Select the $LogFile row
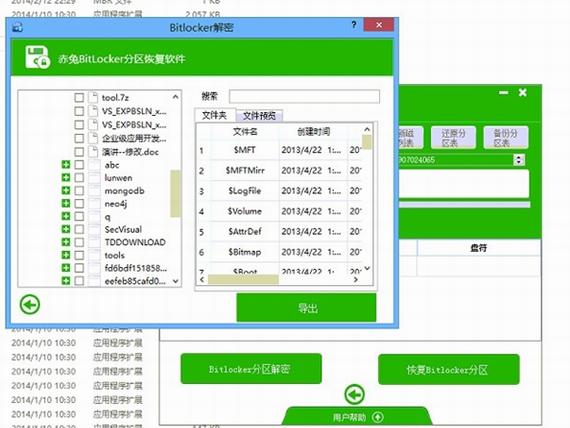Image resolution: width=570 pixels, height=428 pixels. point(280,191)
